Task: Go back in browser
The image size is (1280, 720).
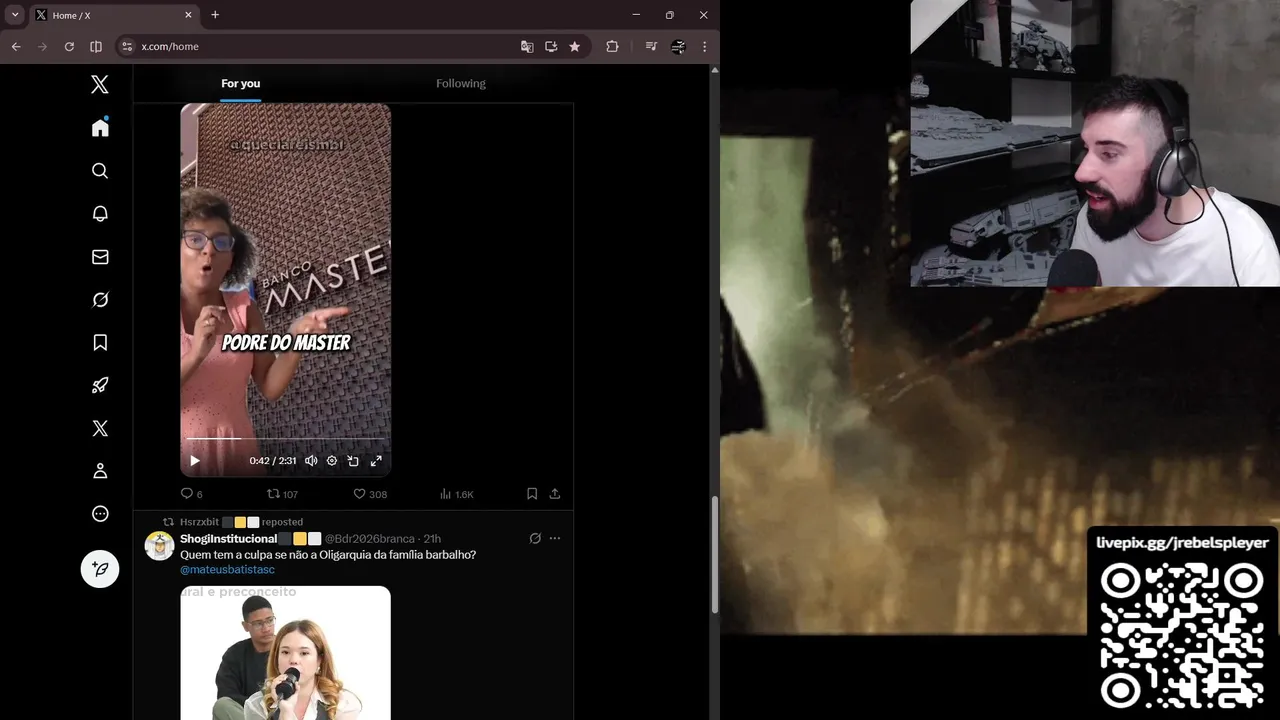Action: pos(16,46)
